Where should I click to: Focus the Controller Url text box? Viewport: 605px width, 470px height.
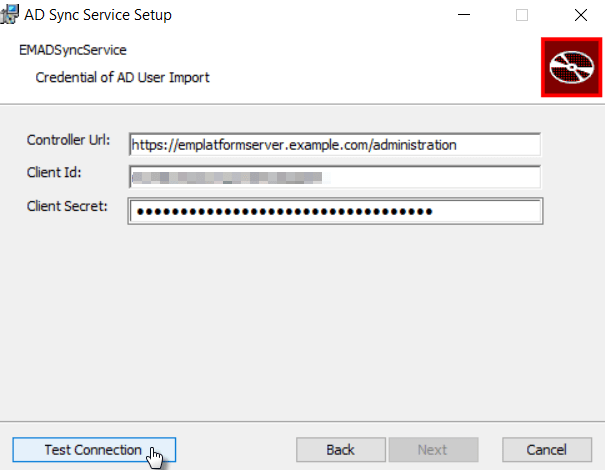click(335, 145)
